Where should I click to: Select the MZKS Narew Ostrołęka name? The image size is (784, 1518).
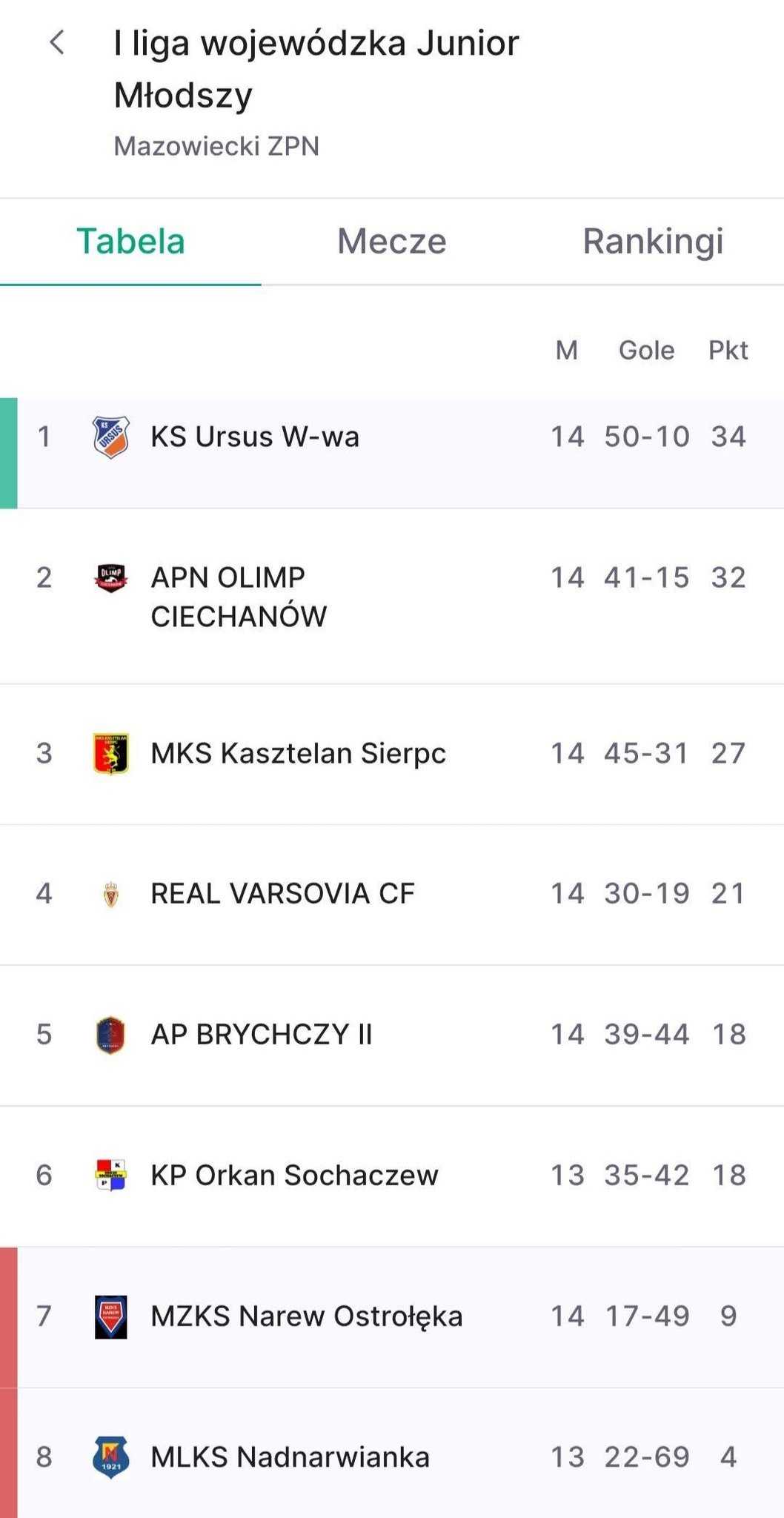(x=306, y=1316)
